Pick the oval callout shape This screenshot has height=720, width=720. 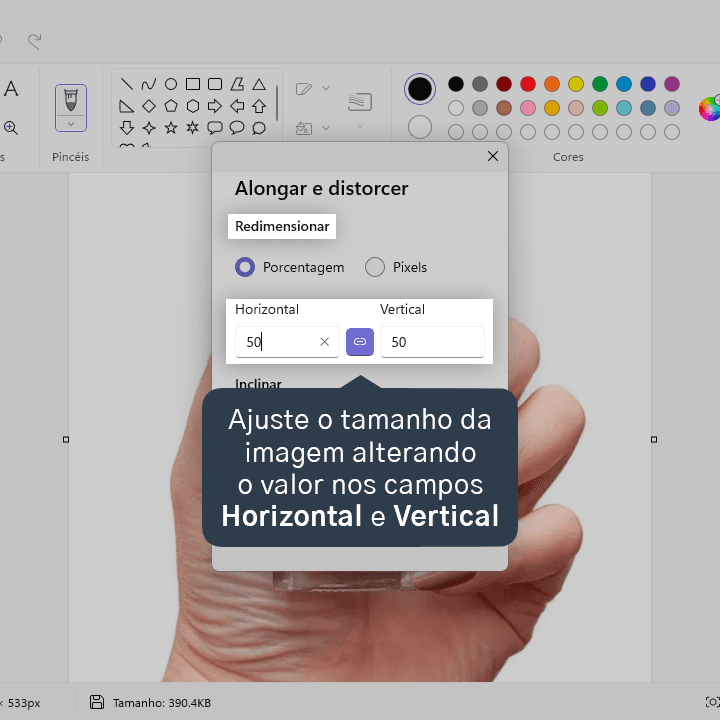point(237,128)
